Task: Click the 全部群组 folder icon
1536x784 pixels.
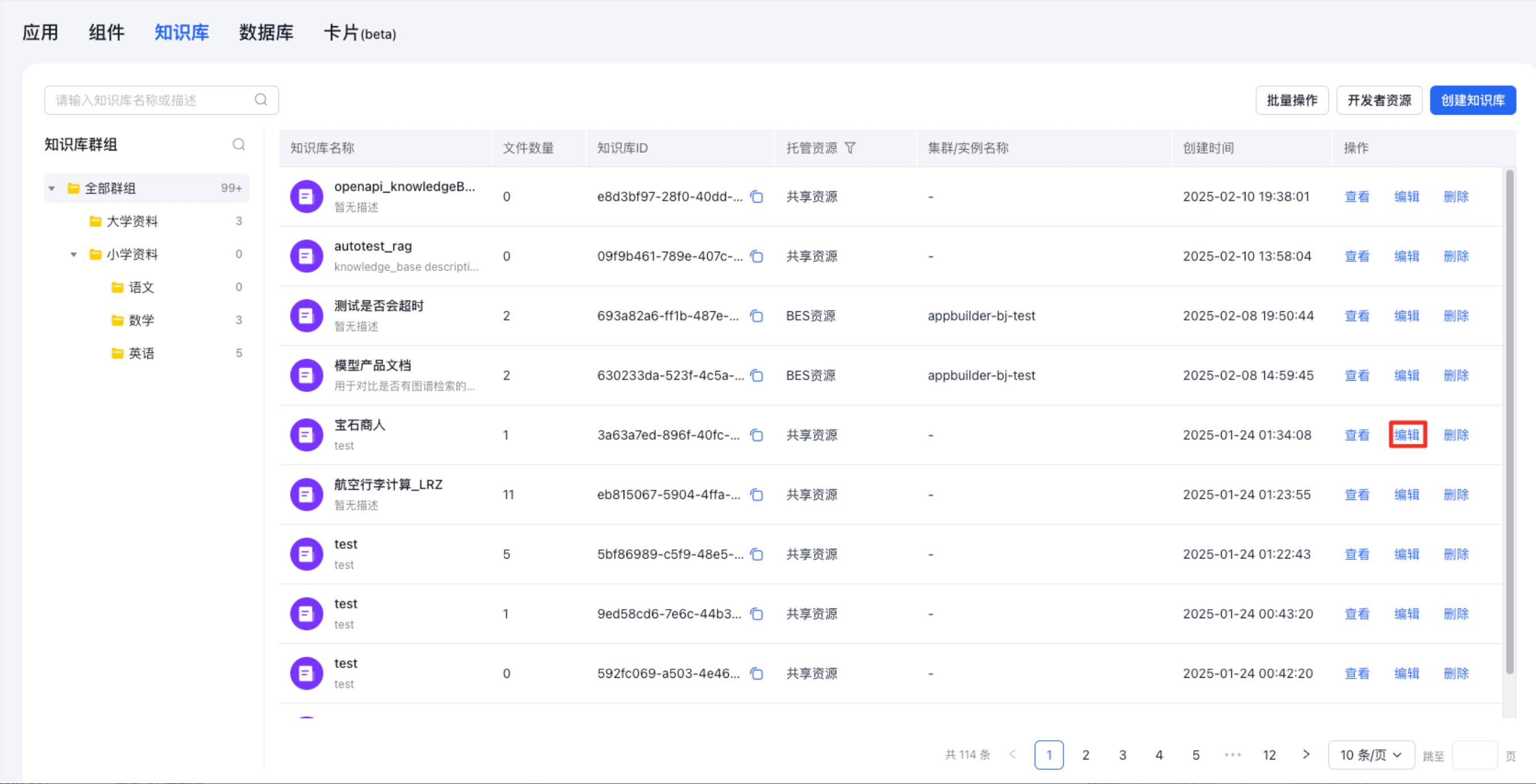Action: [x=73, y=188]
